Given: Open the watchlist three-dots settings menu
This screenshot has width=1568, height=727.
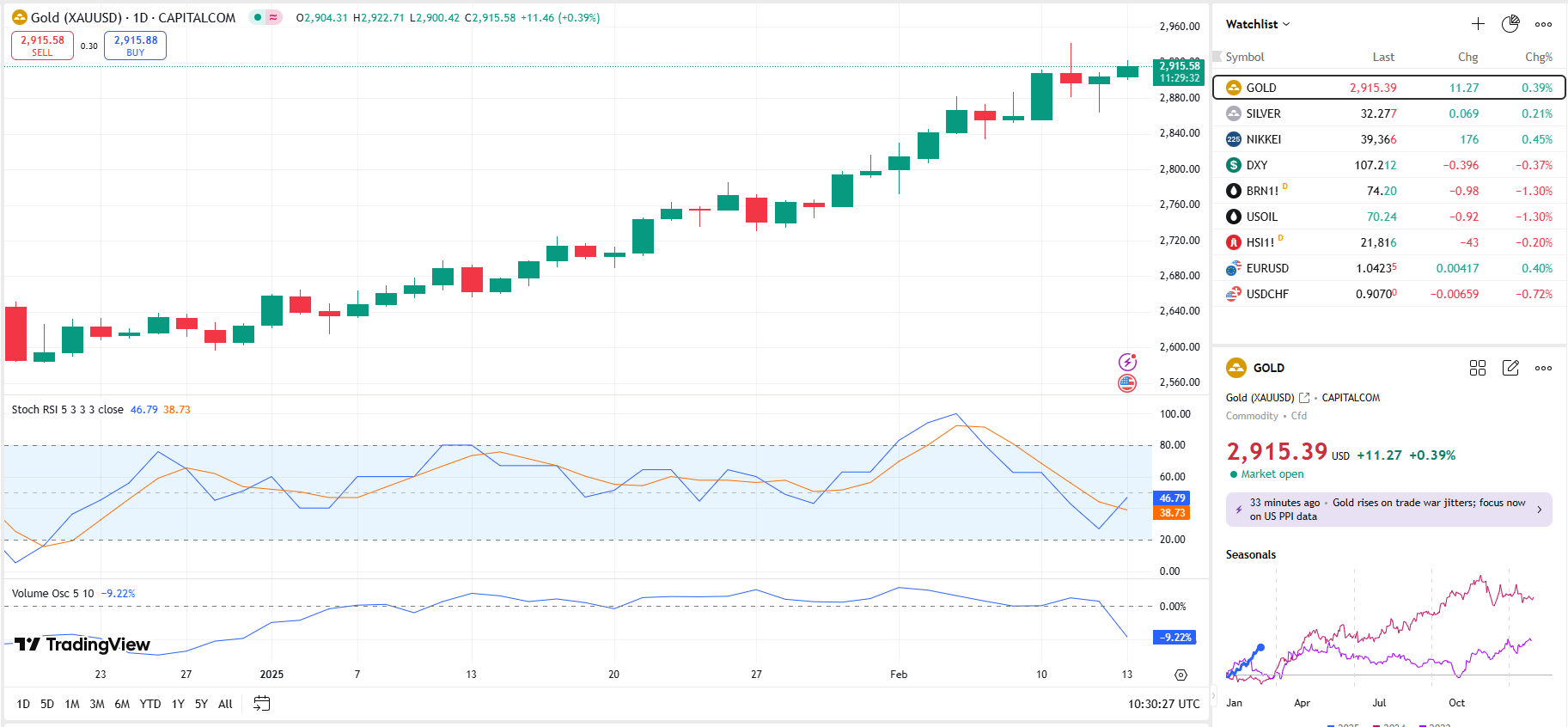Looking at the screenshot, I should pos(1543,24).
